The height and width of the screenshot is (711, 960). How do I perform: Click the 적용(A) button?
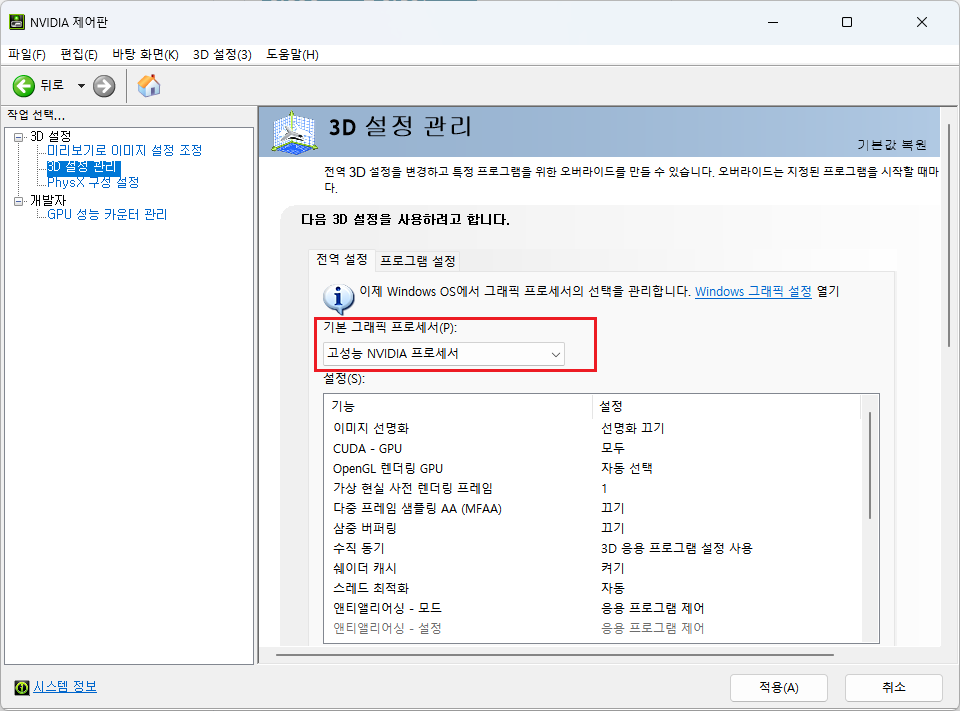[779, 688]
